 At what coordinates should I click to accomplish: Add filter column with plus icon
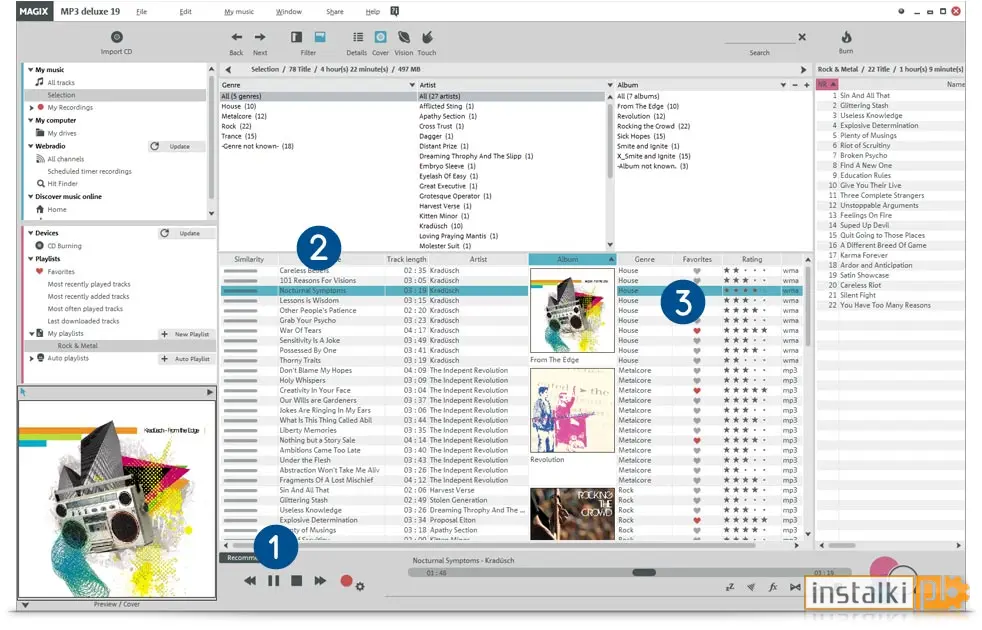[807, 85]
